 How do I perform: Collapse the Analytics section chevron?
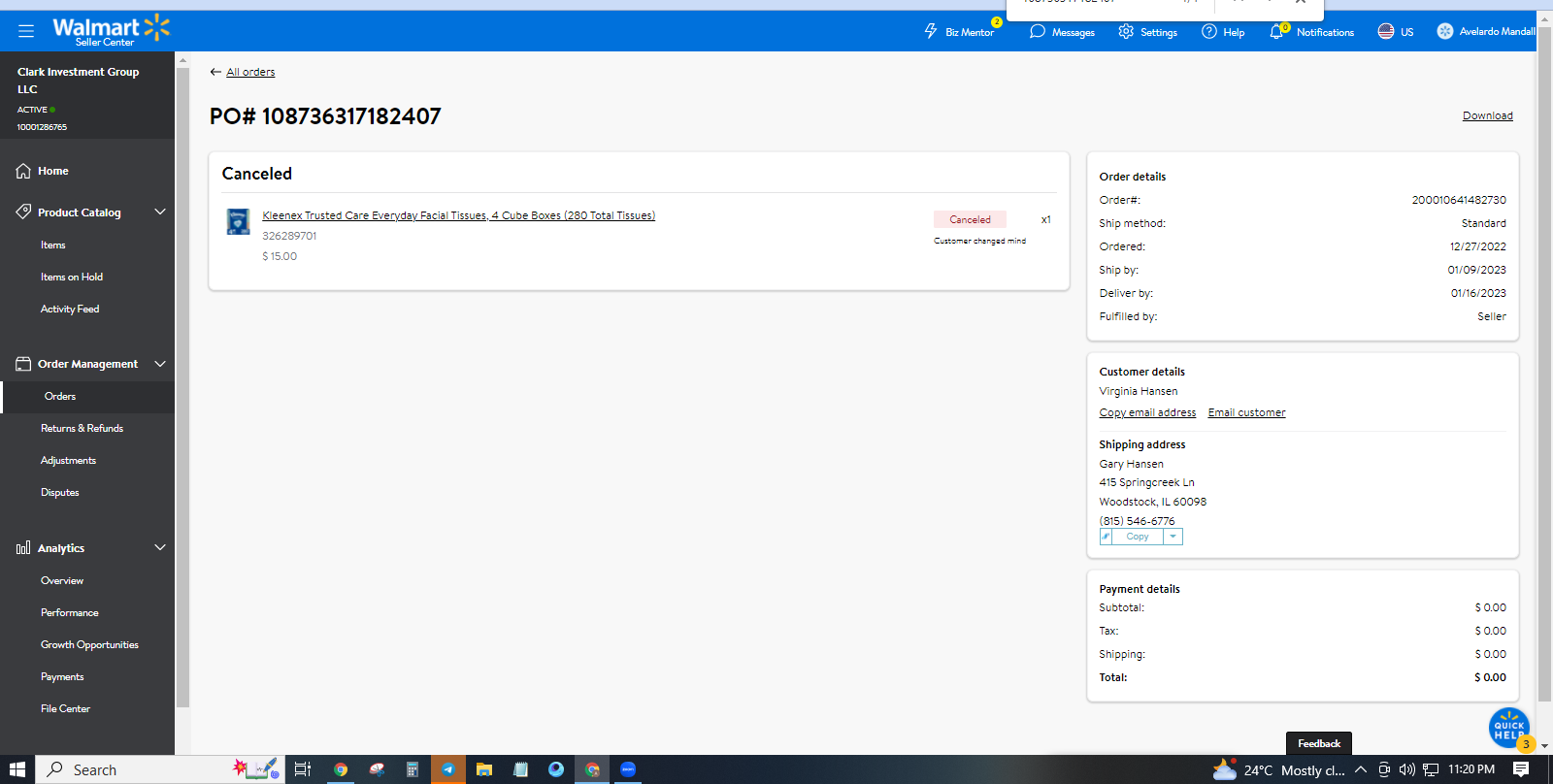click(x=160, y=547)
